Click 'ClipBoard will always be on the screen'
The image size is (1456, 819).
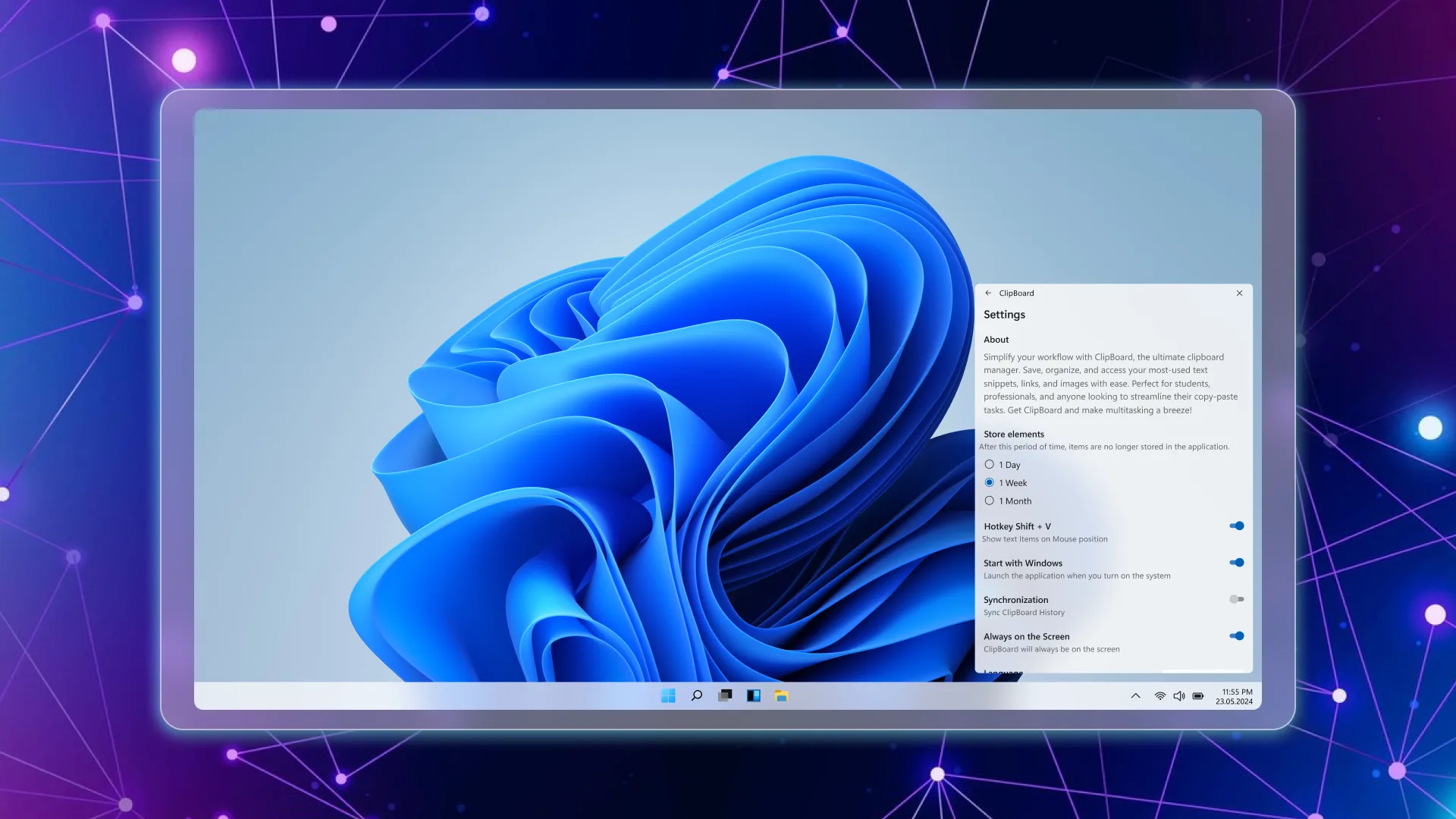pos(1051,650)
